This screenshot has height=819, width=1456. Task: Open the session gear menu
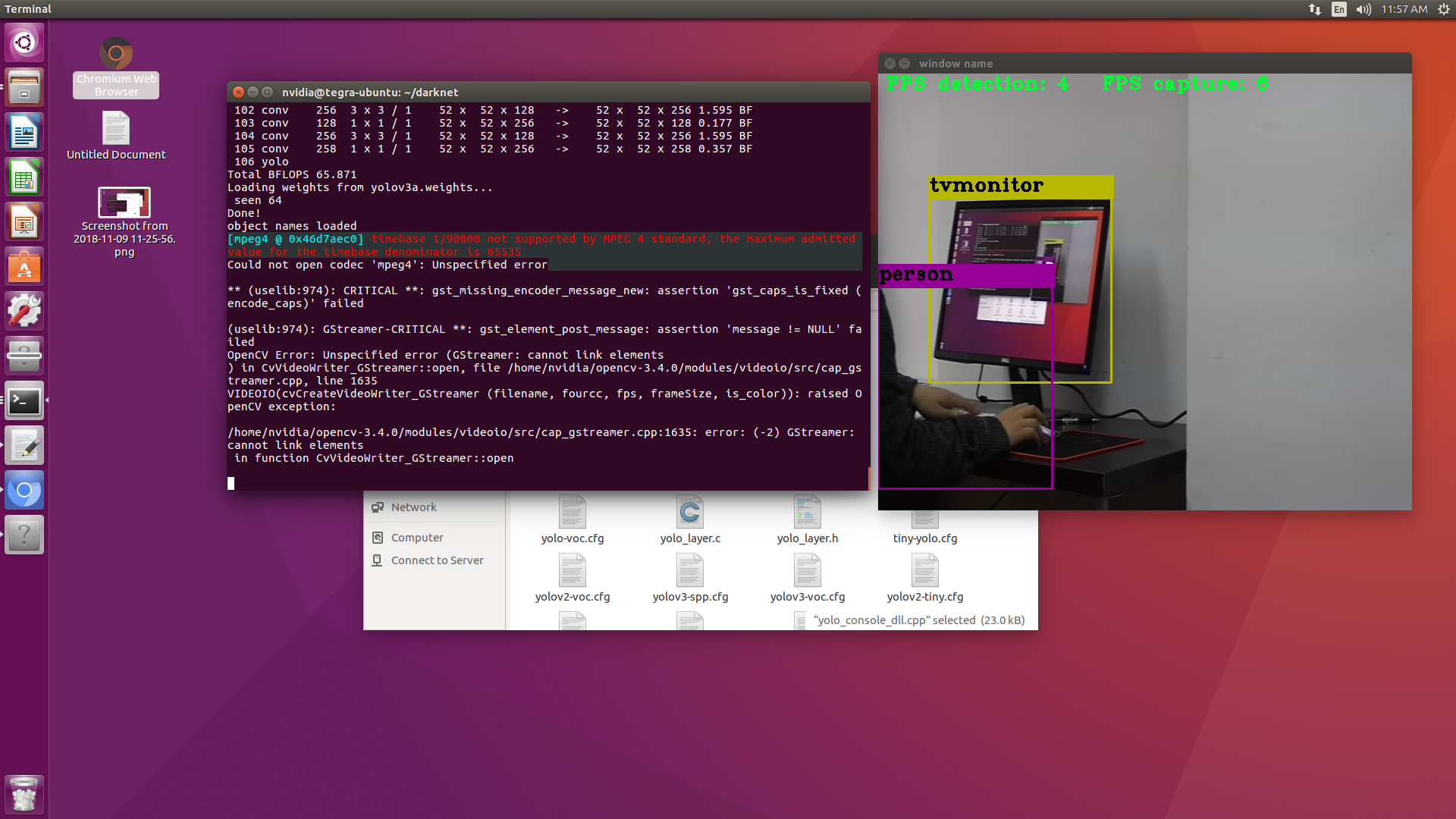[x=1443, y=10]
